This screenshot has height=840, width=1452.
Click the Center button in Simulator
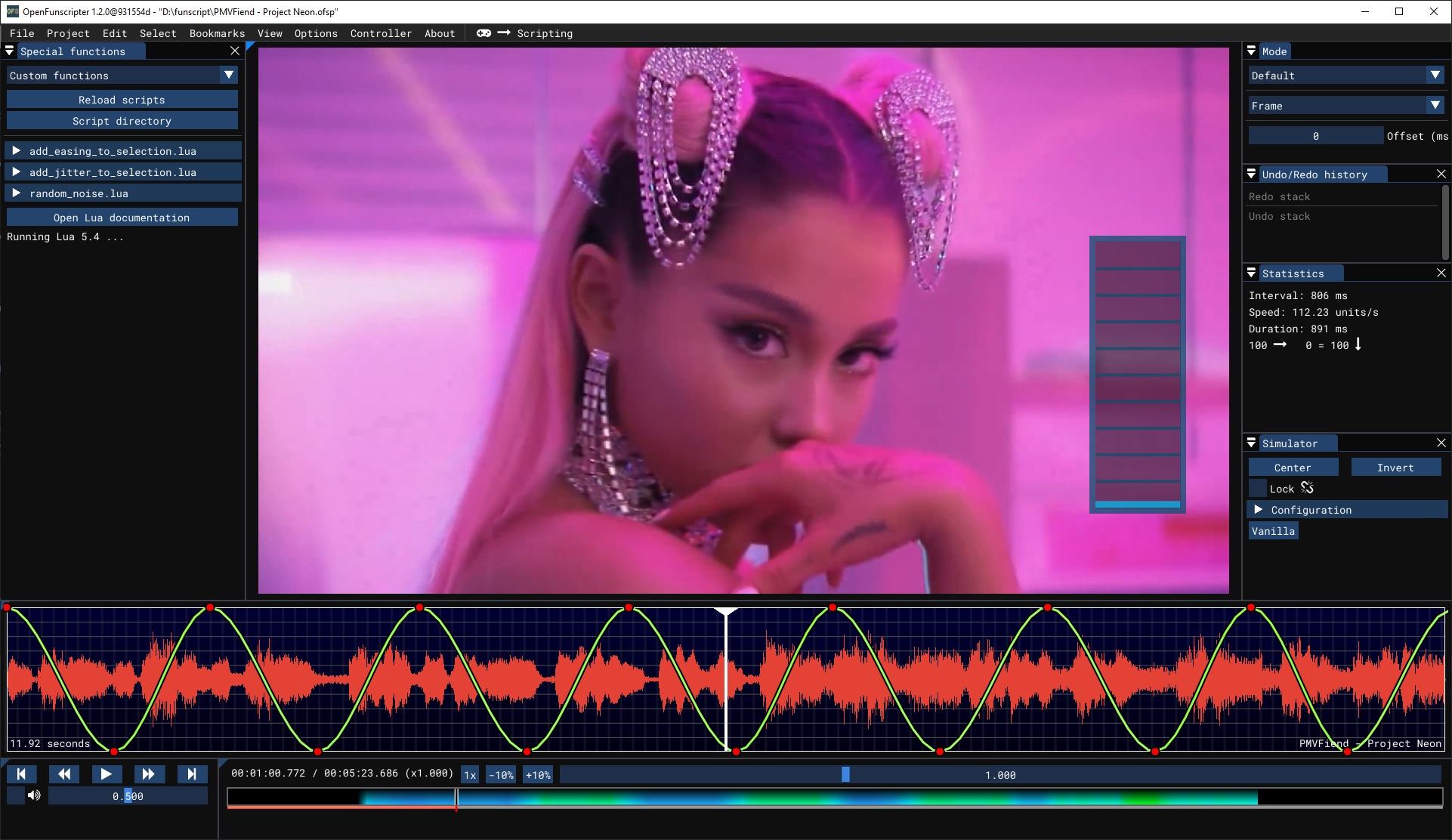1293,468
